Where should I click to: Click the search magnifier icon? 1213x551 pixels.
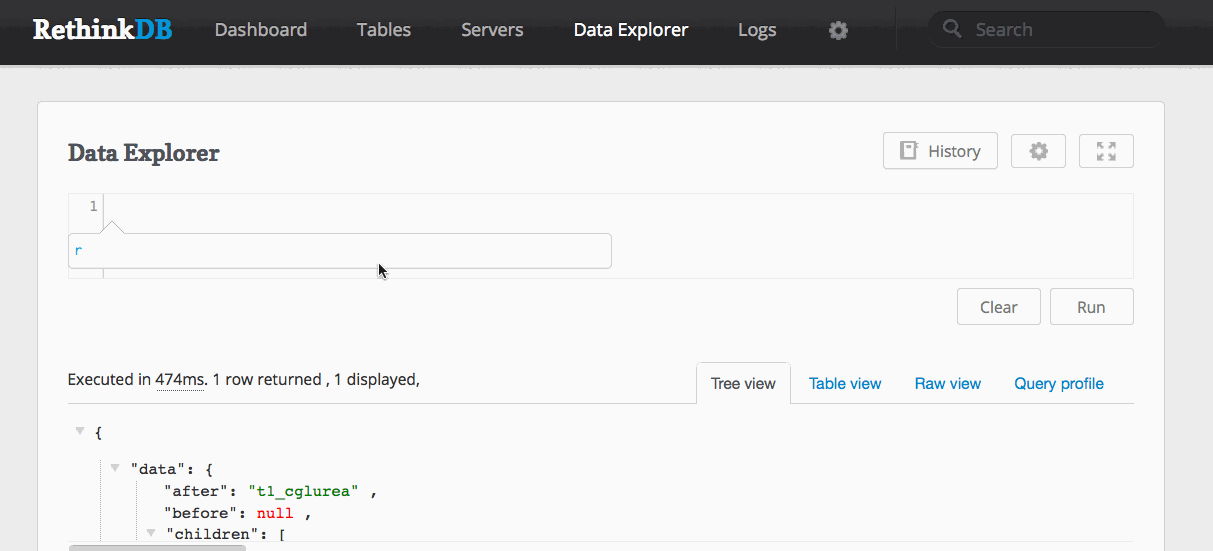(952, 29)
